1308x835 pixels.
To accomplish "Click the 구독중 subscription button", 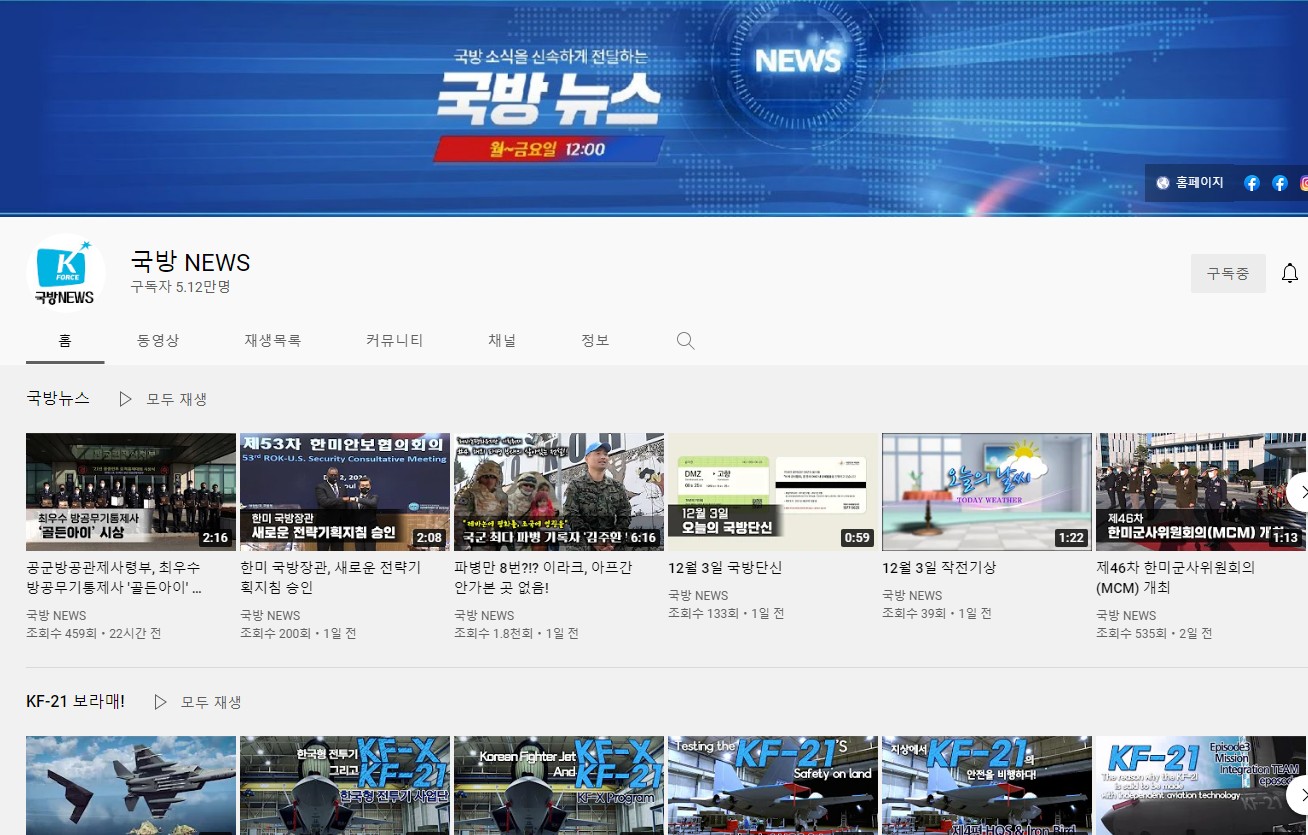I will 1228,273.
